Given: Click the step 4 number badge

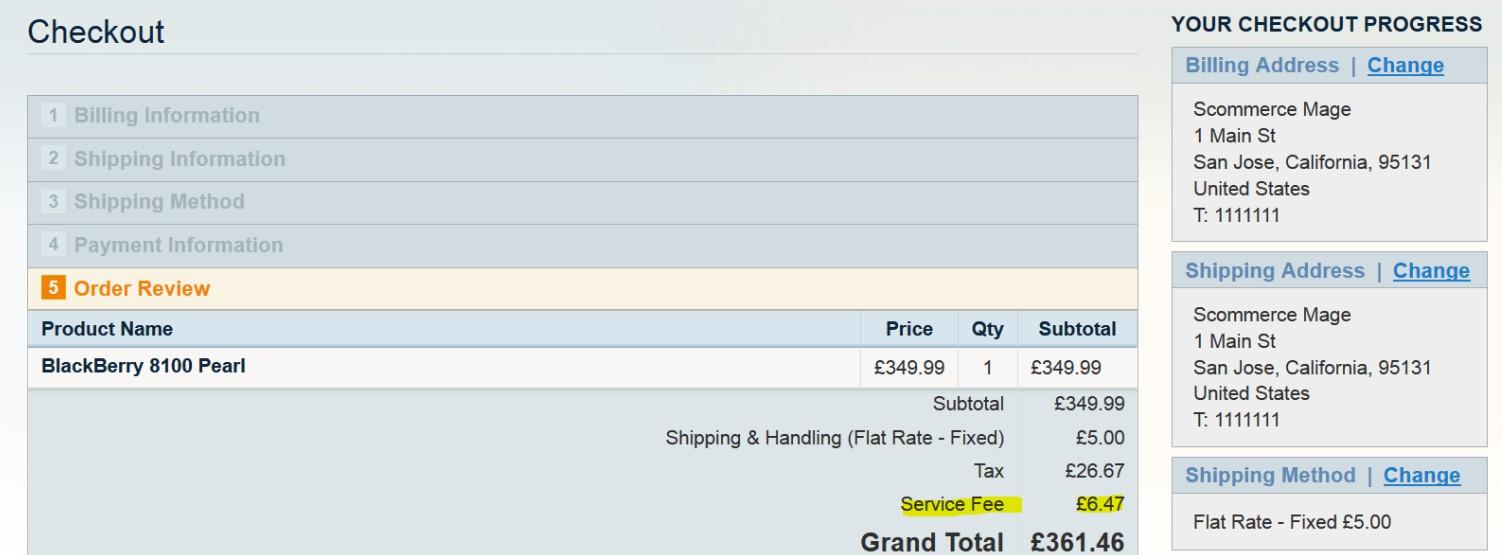Looking at the screenshot, I should [x=52, y=245].
